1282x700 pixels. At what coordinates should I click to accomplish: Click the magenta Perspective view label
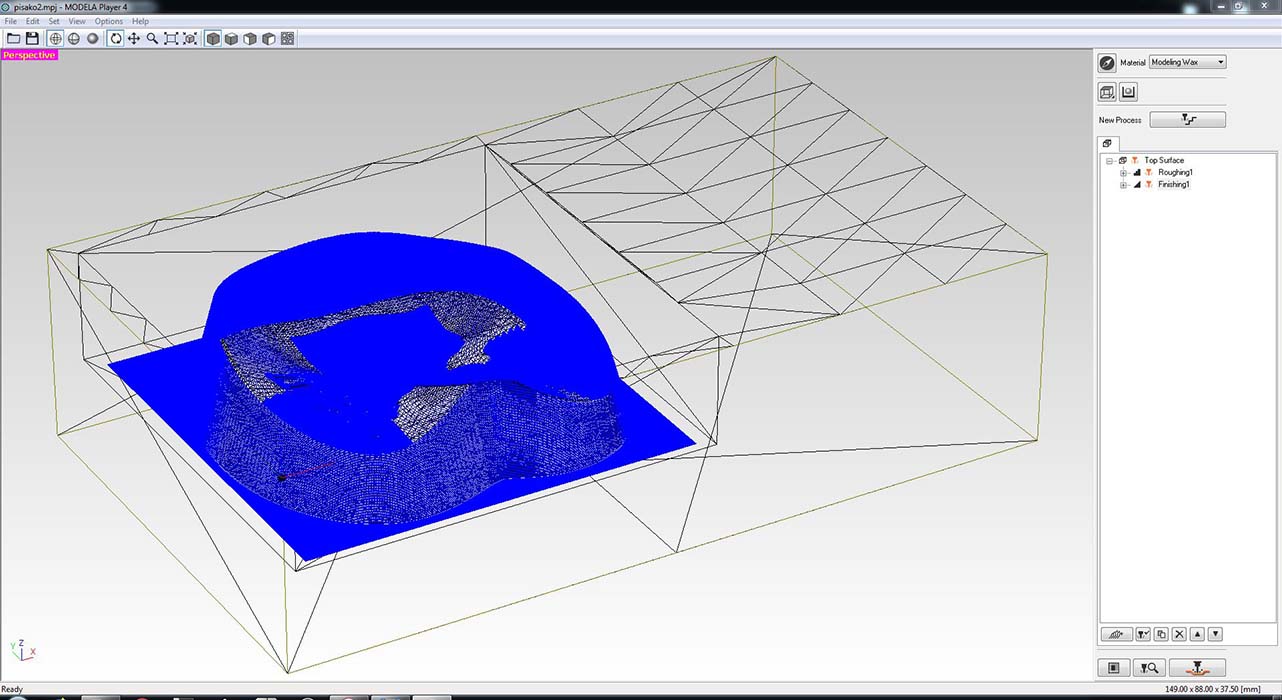pos(29,55)
